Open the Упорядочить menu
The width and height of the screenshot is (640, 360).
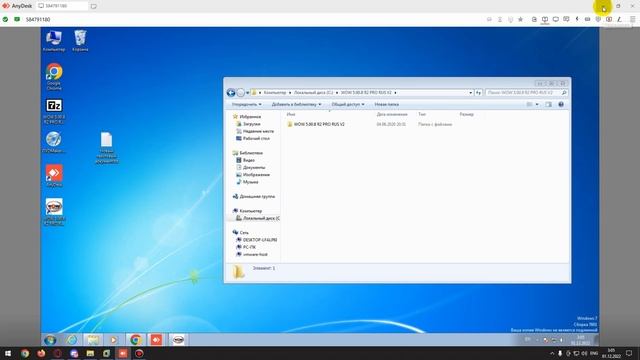tap(247, 104)
